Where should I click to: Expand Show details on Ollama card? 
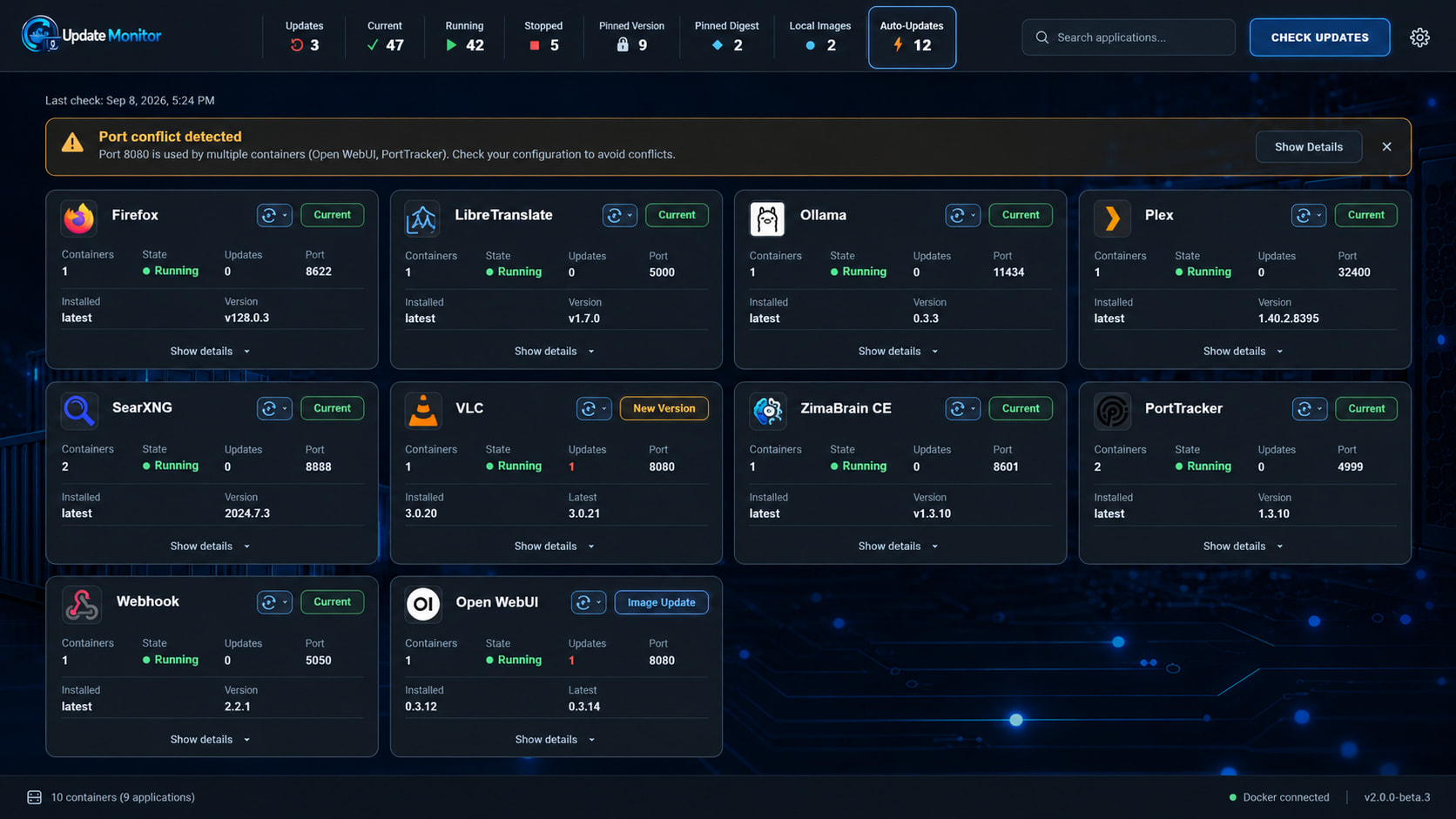click(899, 352)
